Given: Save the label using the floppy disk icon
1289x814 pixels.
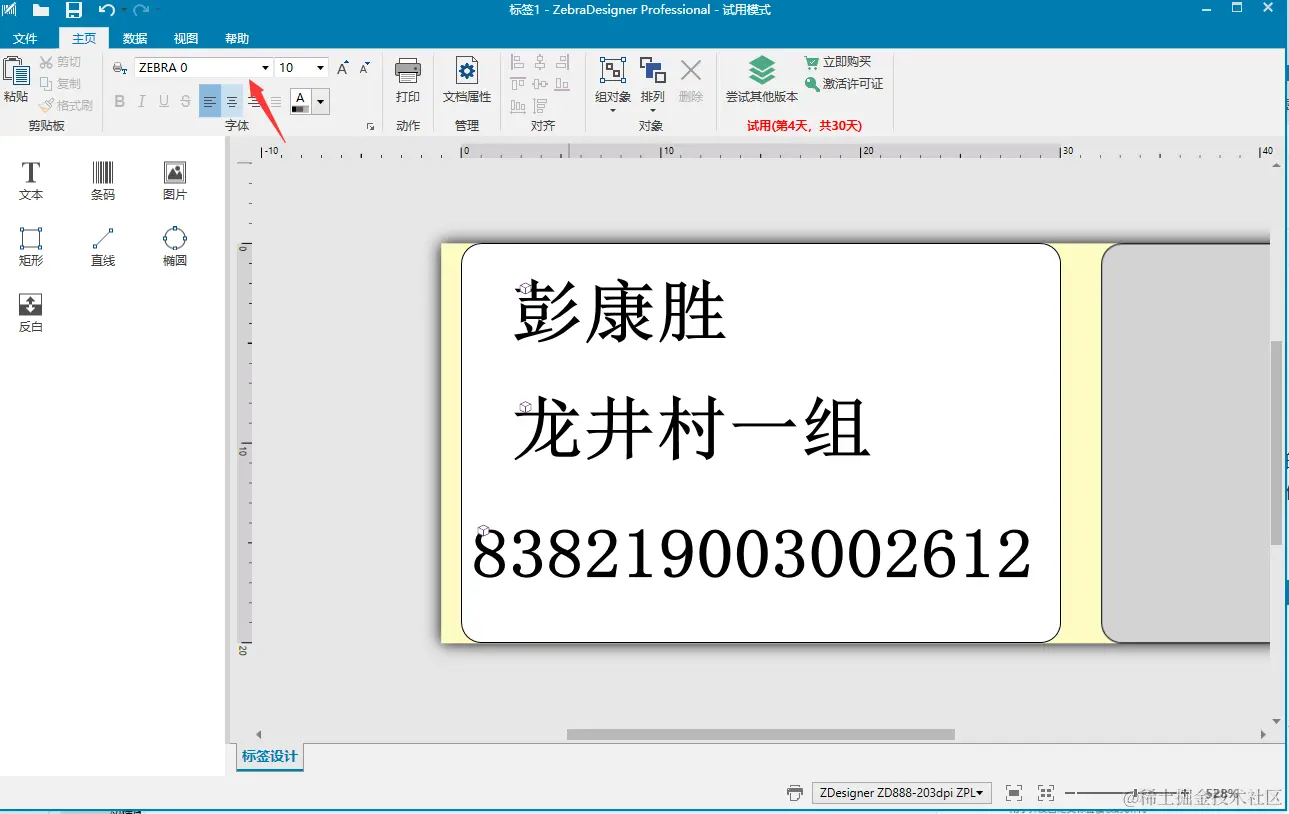Looking at the screenshot, I should click(x=74, y=10).
